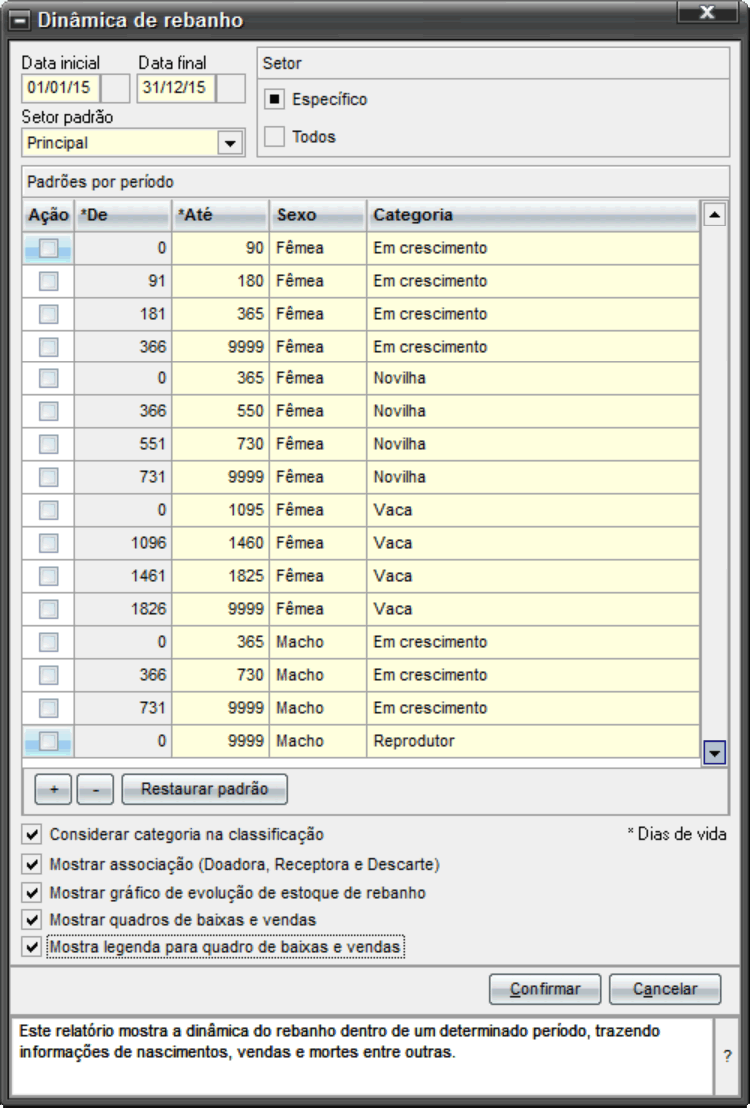Add a new period row with plus button
750x1108 pixels.
[53, 789]
